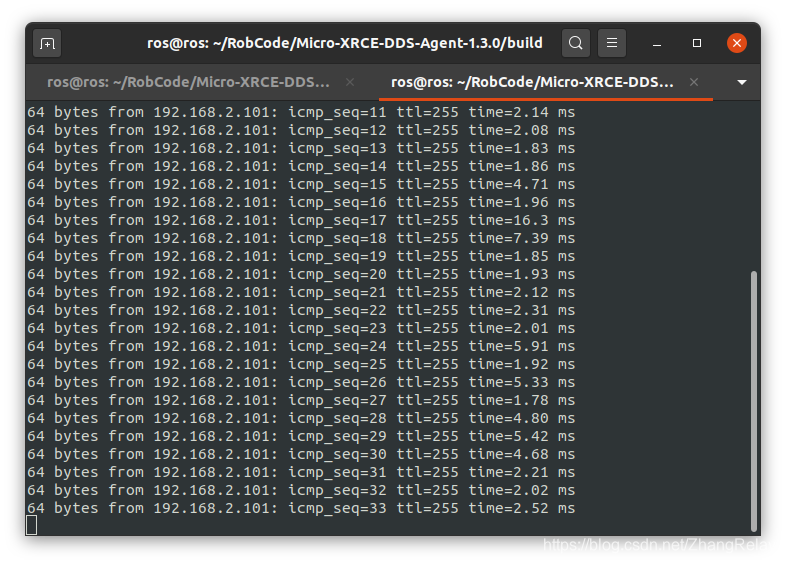Click the icmp_seq=21 ping line
The height and width of the screenshot is (564, 786).
point(301,292)
